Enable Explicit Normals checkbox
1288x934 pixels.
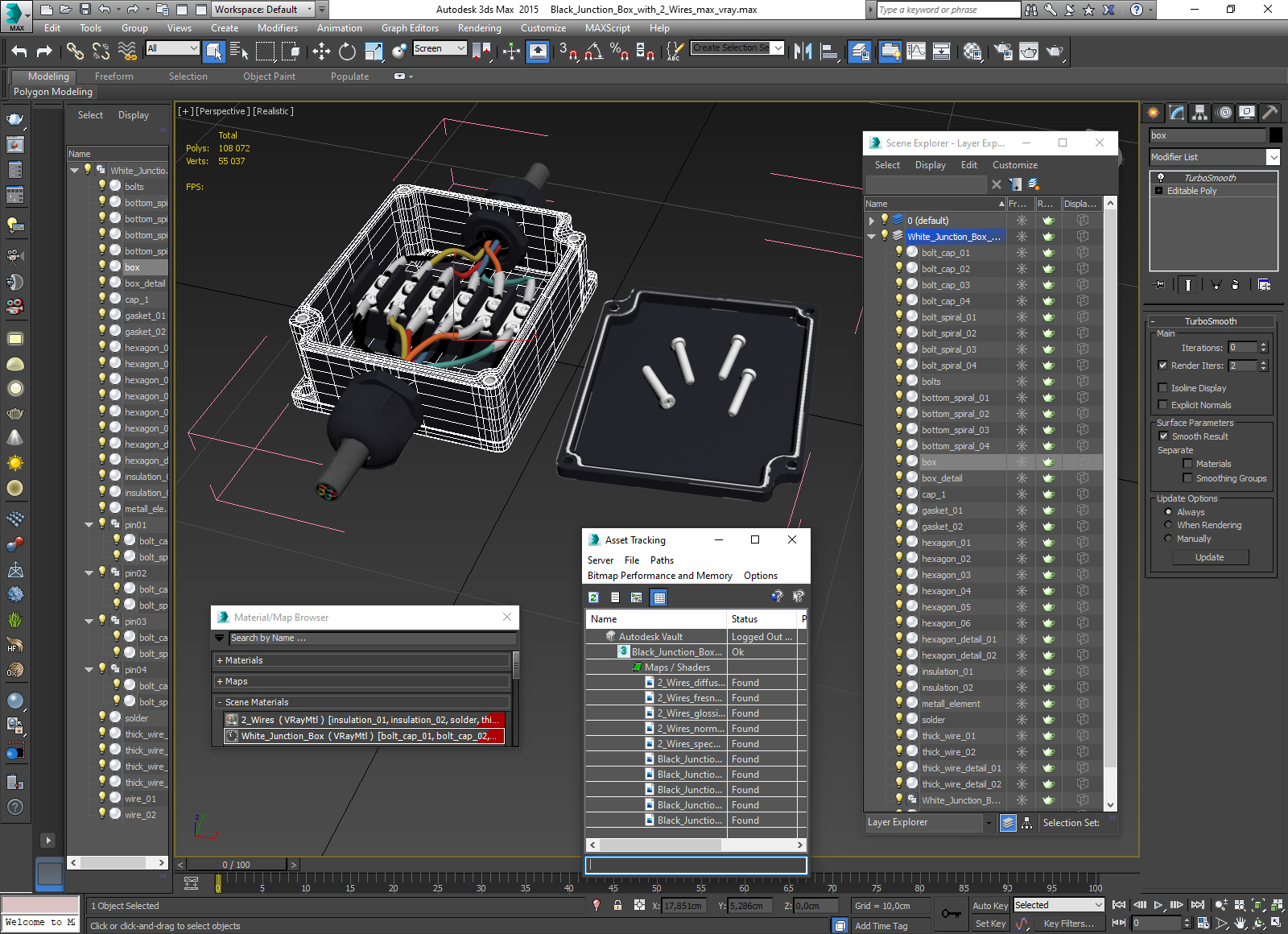click(x=1162, y=405)
